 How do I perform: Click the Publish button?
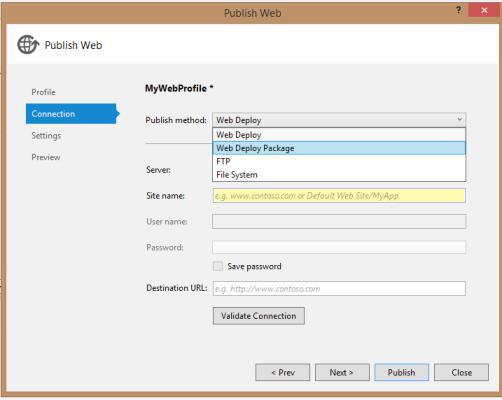tap(402, 372)
